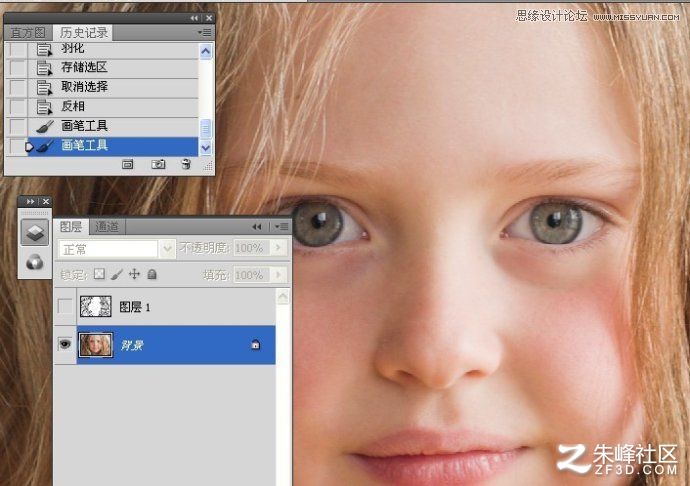The image size is (690, 486).
Task: Select the 存储选区 history state
Action: tap(113, 68)
